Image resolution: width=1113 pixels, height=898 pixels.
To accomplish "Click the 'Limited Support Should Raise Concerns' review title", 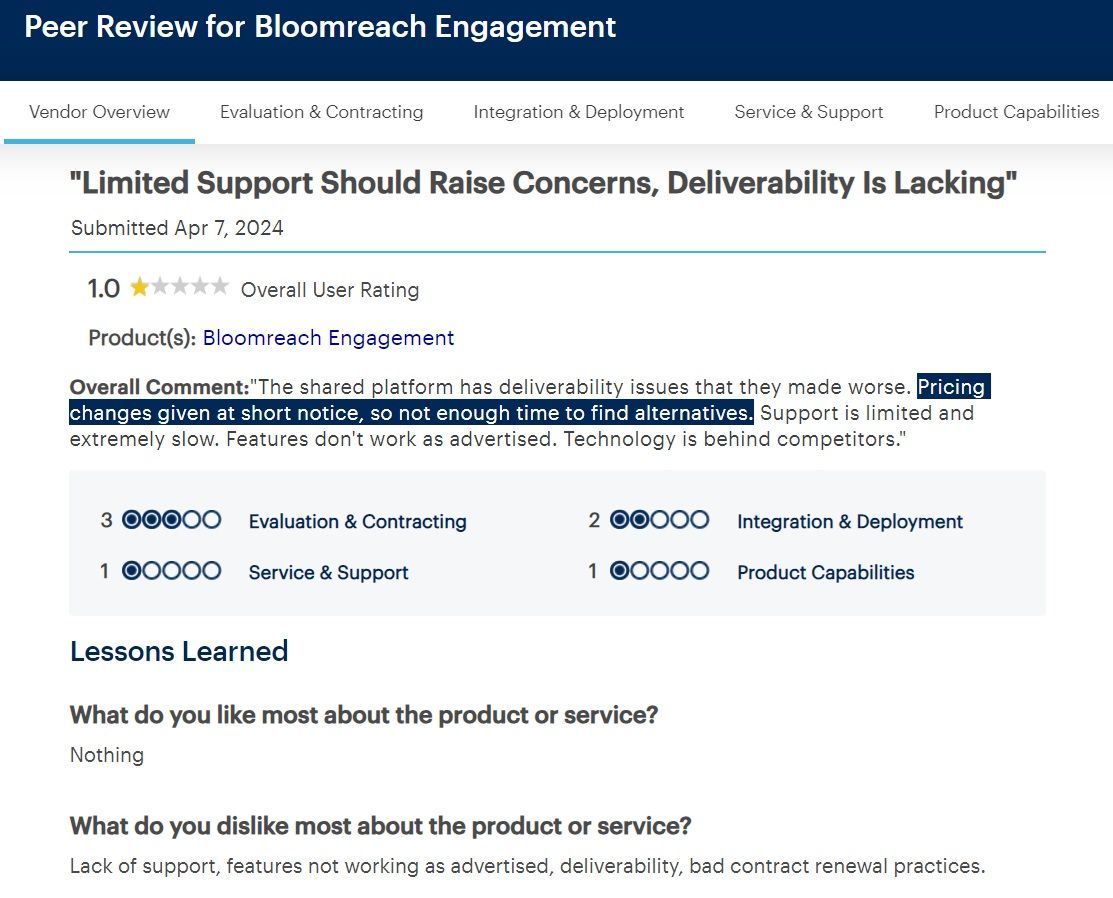I will coord(543,183).
